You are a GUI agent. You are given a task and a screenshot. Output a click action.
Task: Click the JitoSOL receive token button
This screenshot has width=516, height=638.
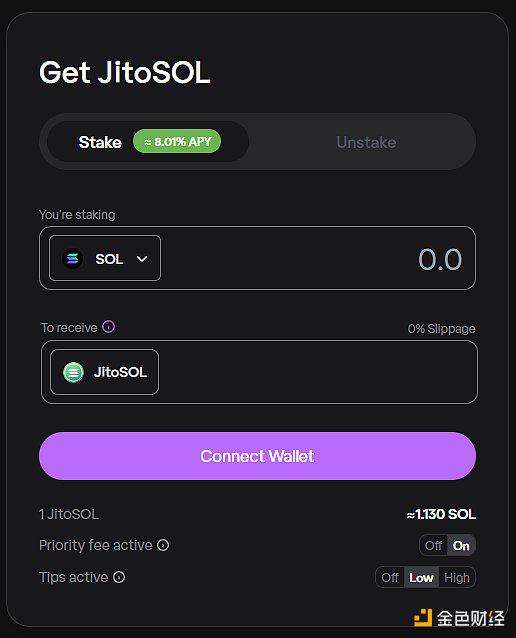(x=105, y=372)
